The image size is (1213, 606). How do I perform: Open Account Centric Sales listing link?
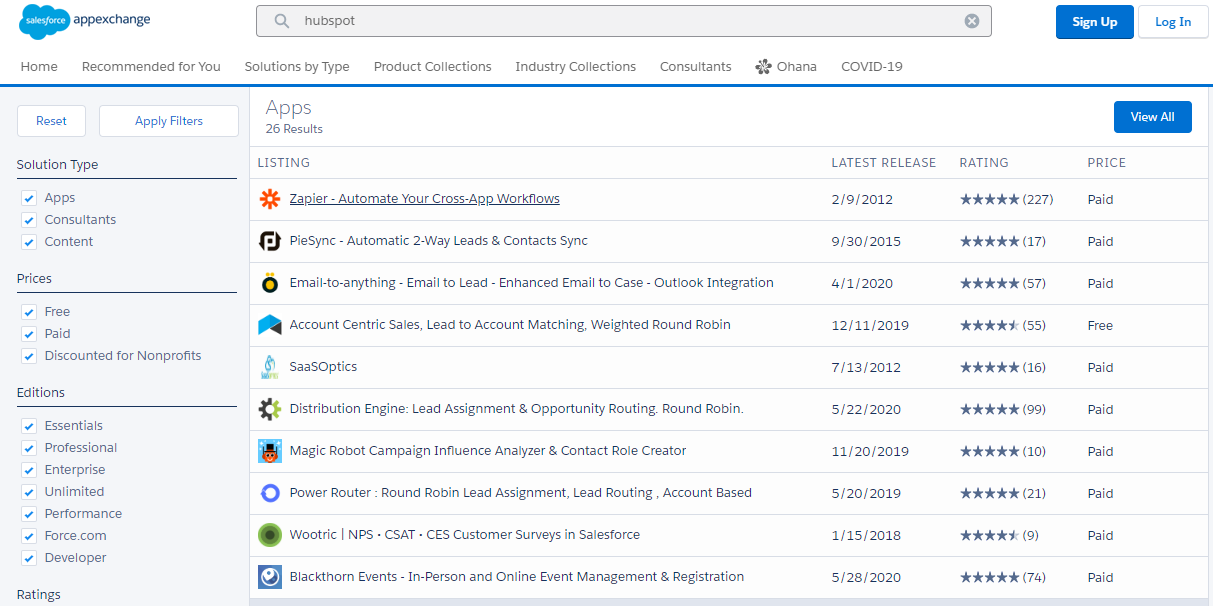(x=510, y=325)
